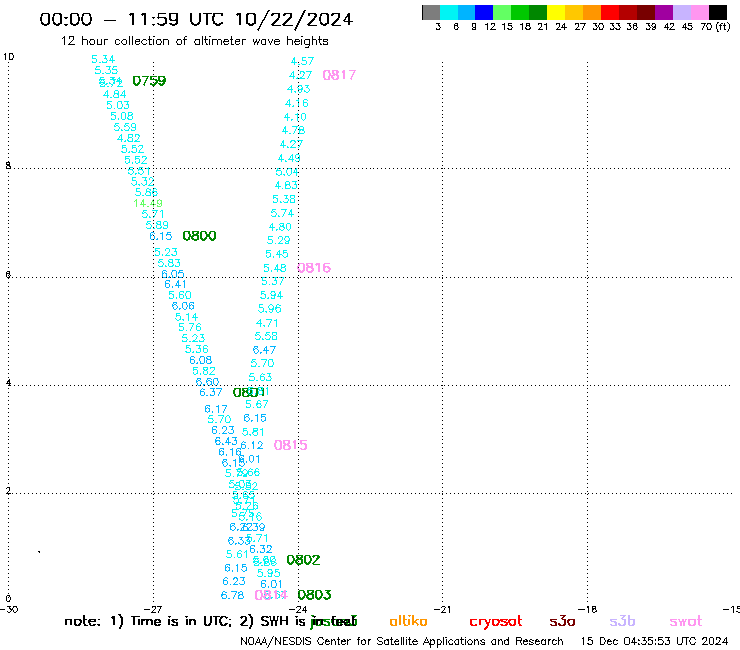
Task: Select the 4.93 wave height value
Action: tap(299, 89)
